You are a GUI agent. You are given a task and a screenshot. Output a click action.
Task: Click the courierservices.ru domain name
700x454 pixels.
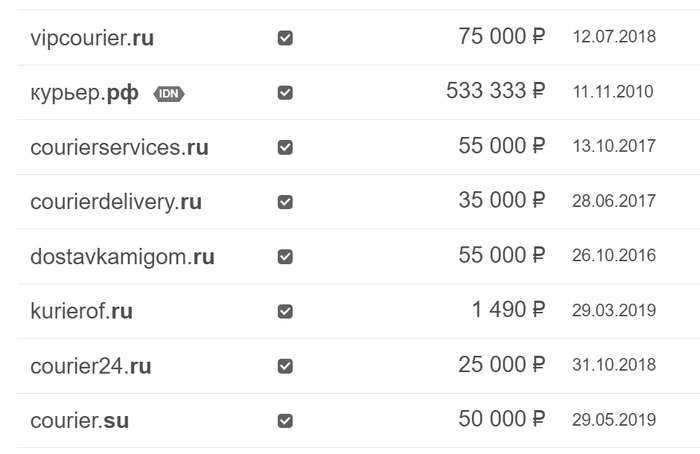coord(119,148)
